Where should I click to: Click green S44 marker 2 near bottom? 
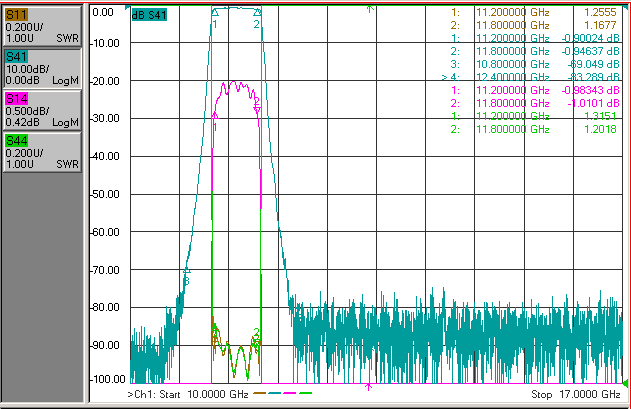257,332
